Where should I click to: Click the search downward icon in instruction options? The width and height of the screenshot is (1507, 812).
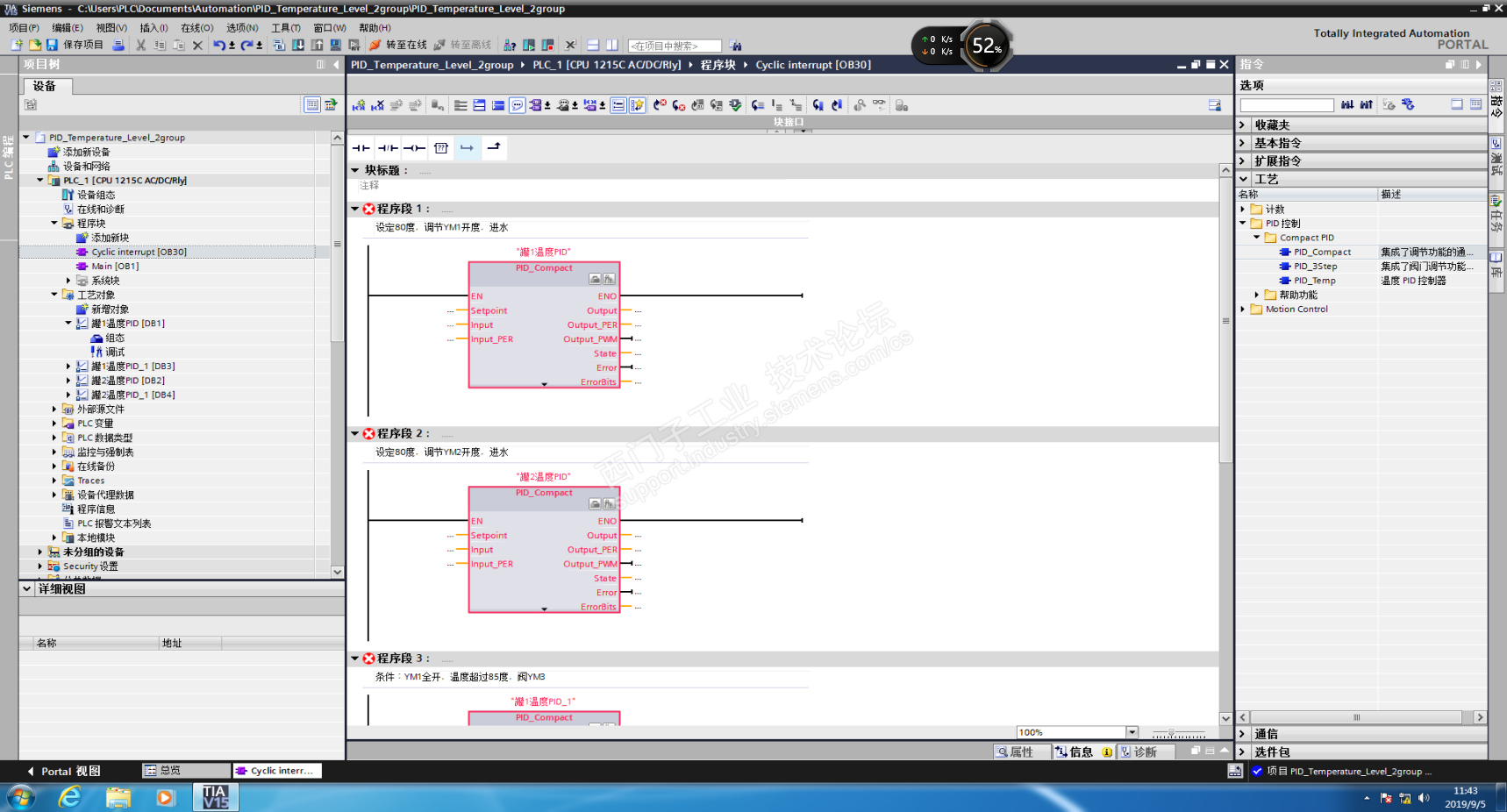click(x=1347, y=104)
